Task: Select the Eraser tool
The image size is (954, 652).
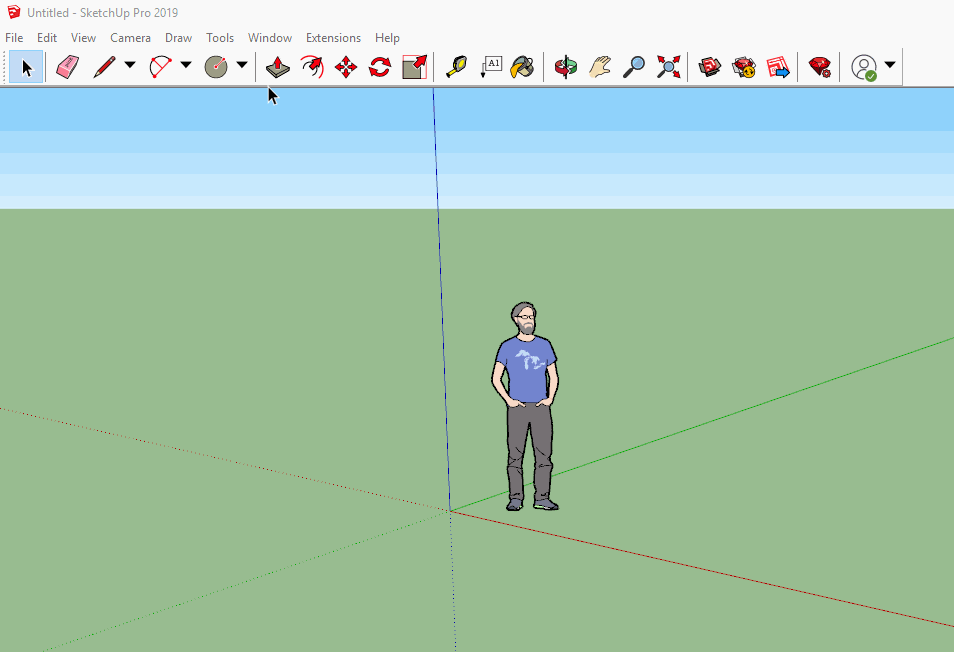Action: tap(67, 67)
